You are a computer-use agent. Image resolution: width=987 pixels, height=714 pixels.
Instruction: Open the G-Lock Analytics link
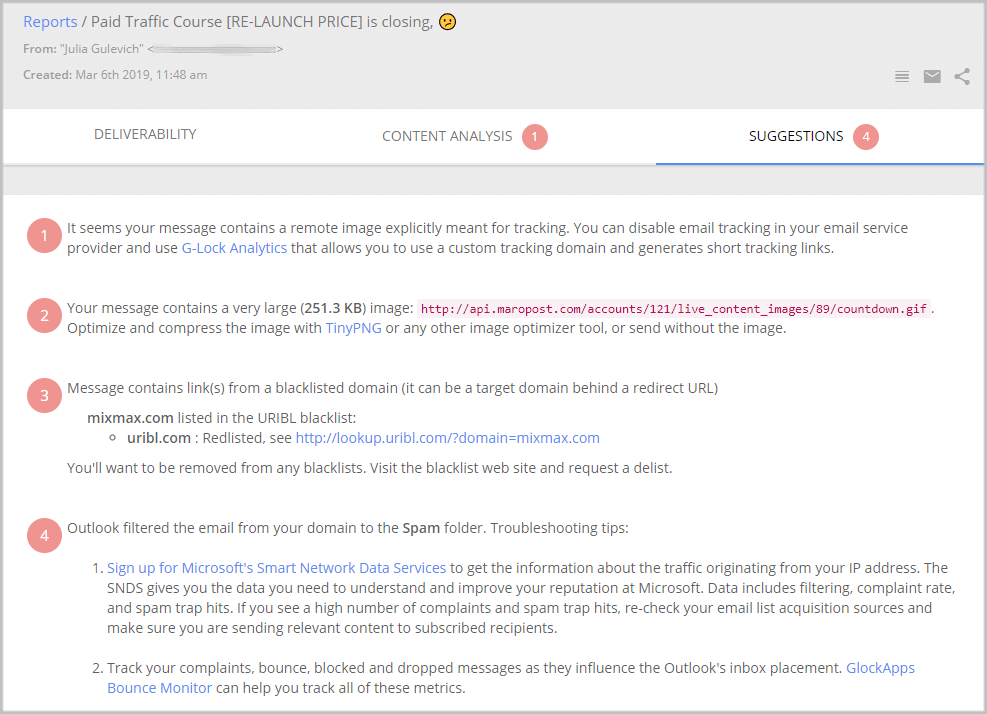[x=234, y=248]
